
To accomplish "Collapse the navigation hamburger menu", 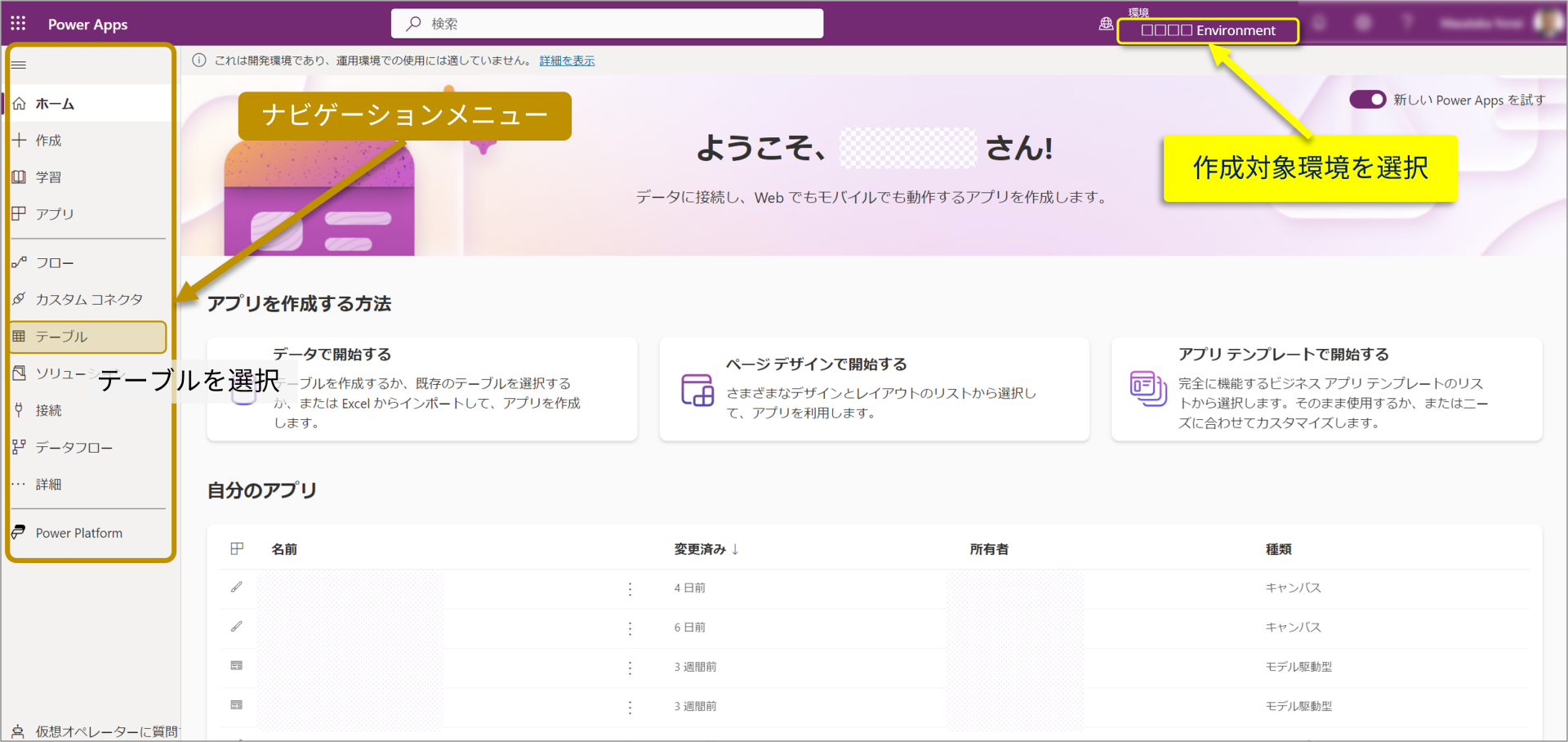I will tap(19, 65).
